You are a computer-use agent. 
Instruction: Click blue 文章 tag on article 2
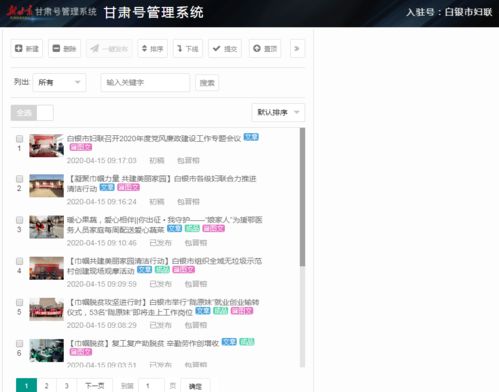click(x=107, y=187)
